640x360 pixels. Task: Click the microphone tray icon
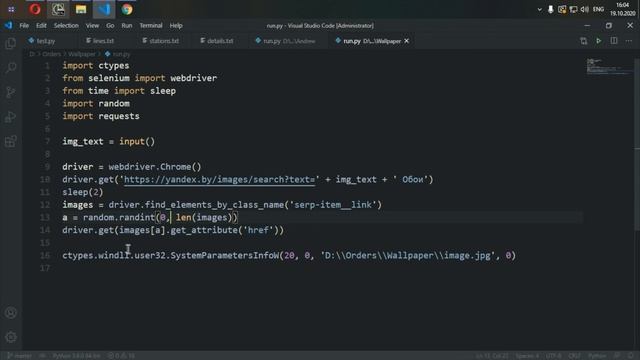click(x=551, y=9)
